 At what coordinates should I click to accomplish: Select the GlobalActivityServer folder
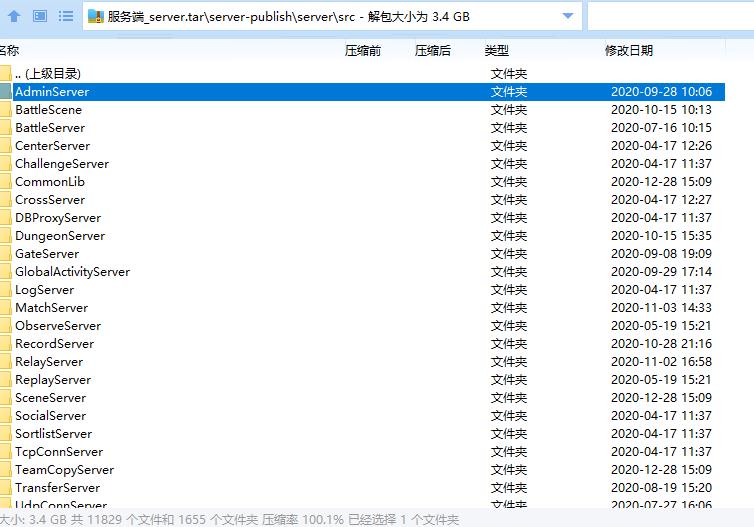pyautogui.click(x=72, y=272)
